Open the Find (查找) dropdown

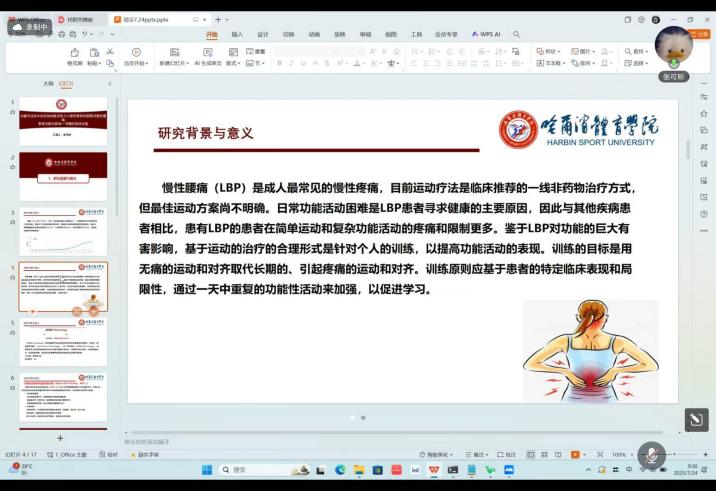point(636,51)
